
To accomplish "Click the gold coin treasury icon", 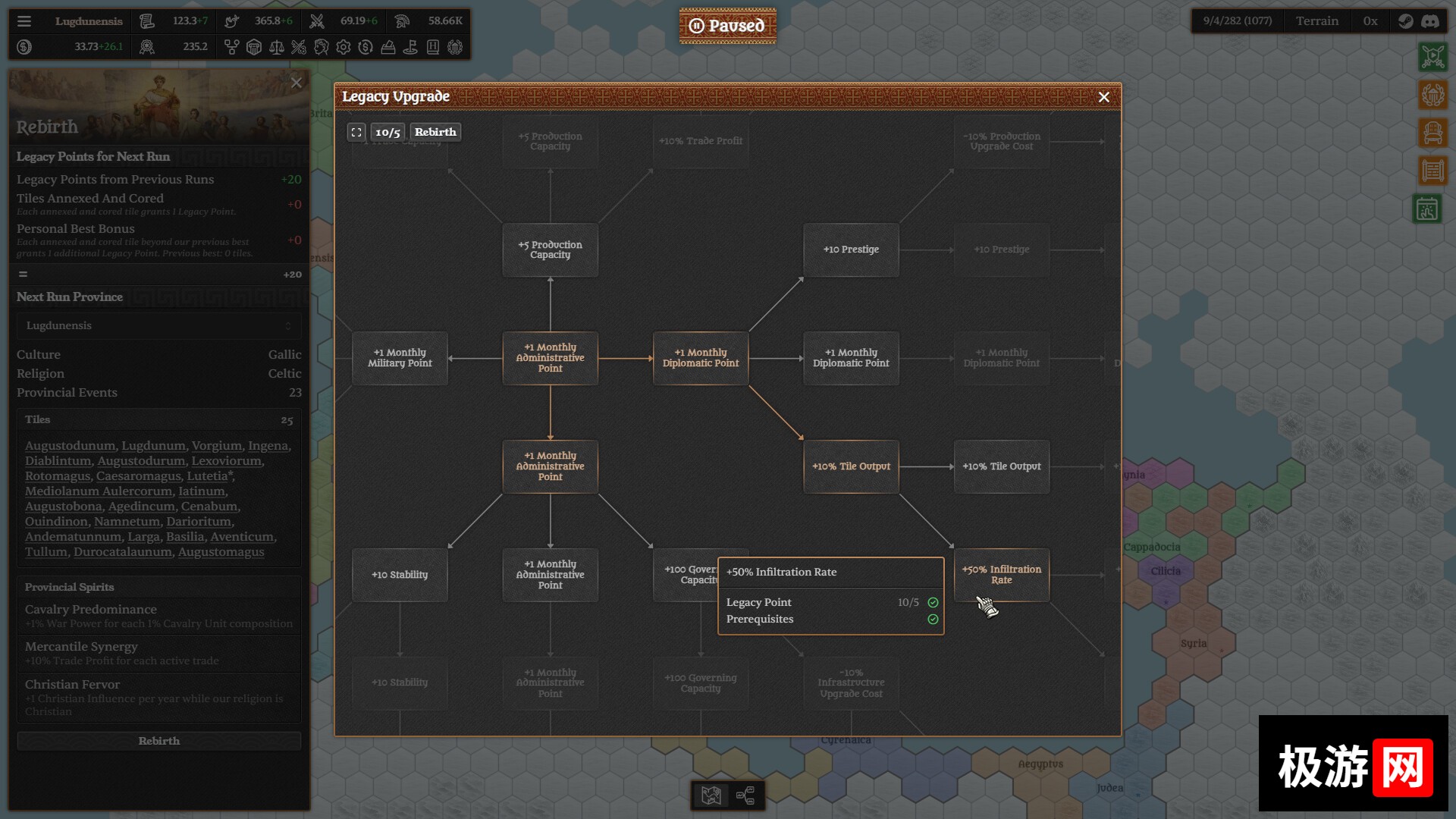I will coord(24,47).
